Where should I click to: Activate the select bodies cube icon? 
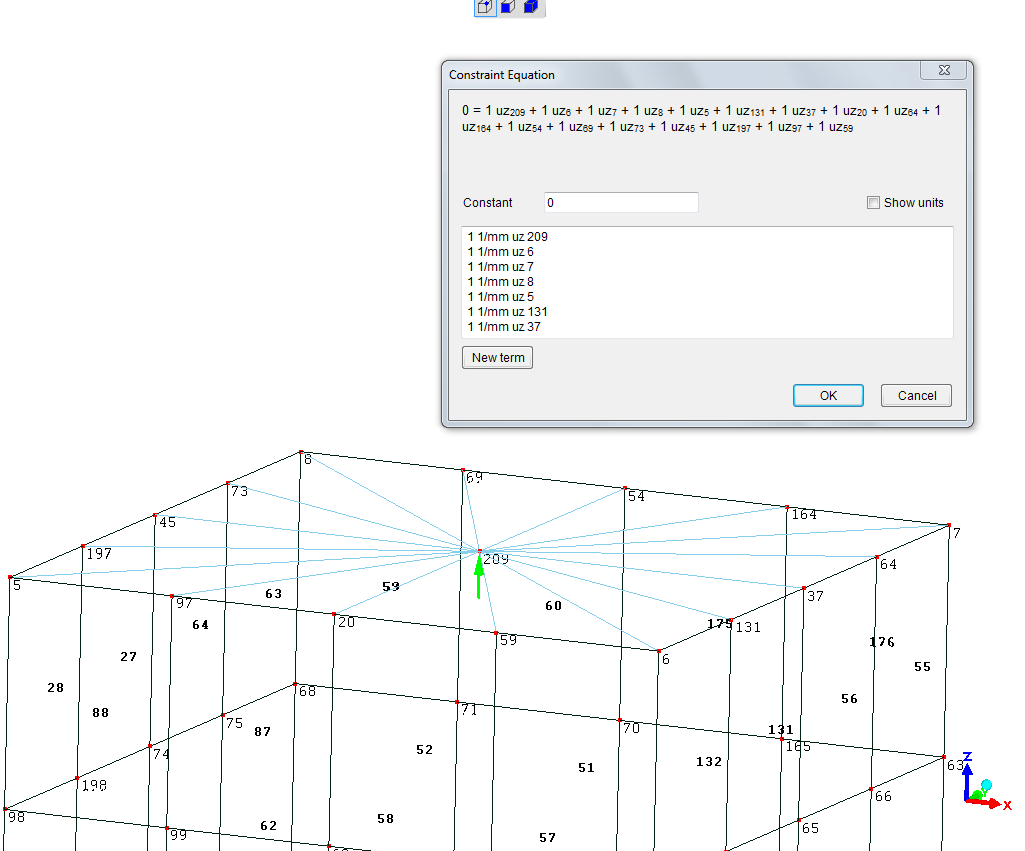point(531,7)
